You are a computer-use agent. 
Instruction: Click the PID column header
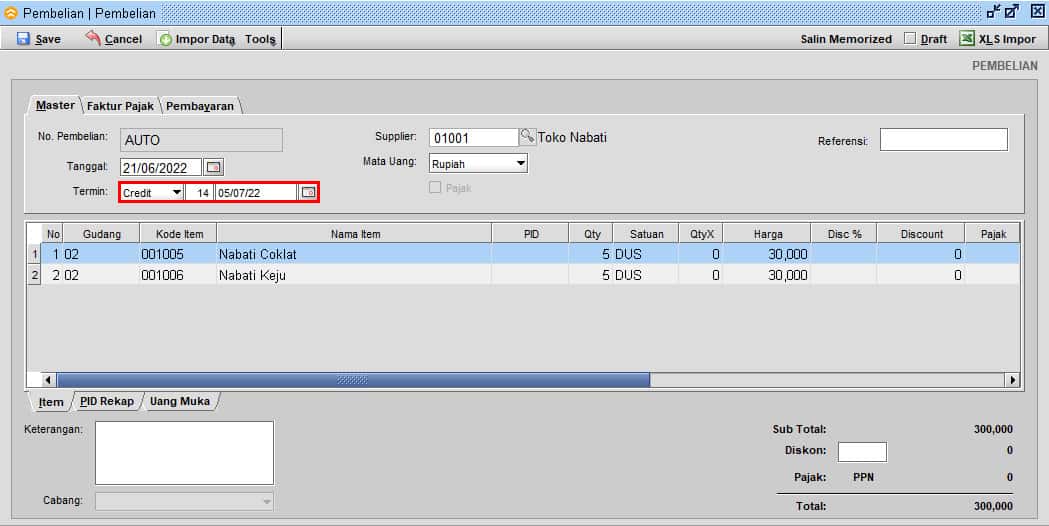tap(531, 234)
